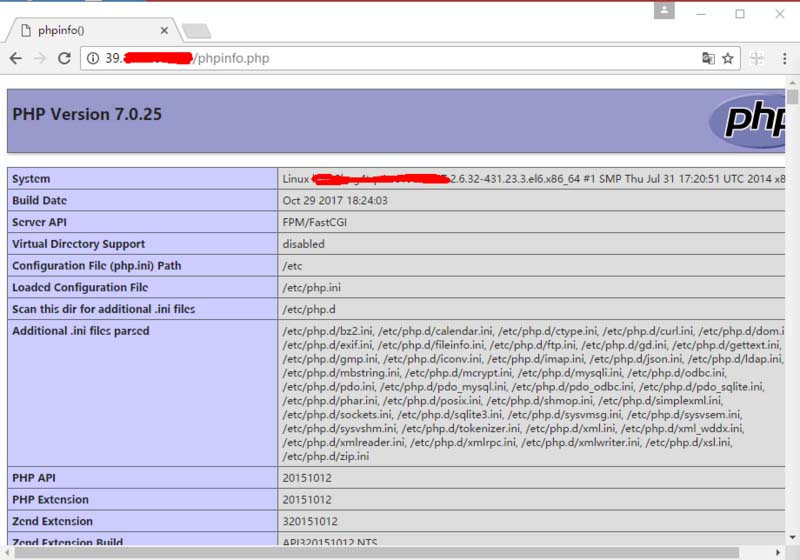Close the phpinfo() tab
The image size is (800, 560).
coord(165,30)
